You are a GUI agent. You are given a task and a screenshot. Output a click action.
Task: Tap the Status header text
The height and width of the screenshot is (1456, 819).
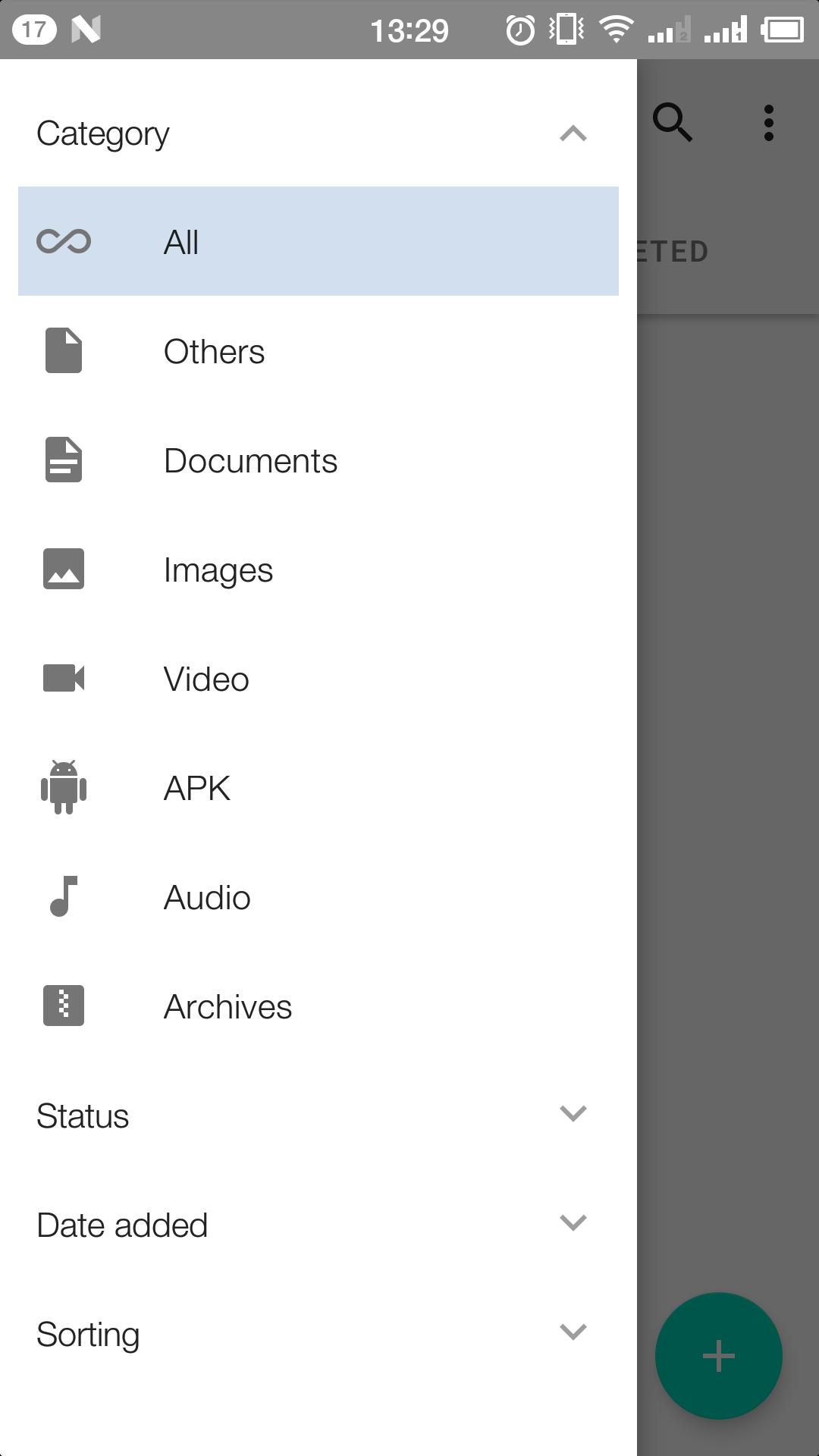pyautogui.click(x=83, y=1116)
